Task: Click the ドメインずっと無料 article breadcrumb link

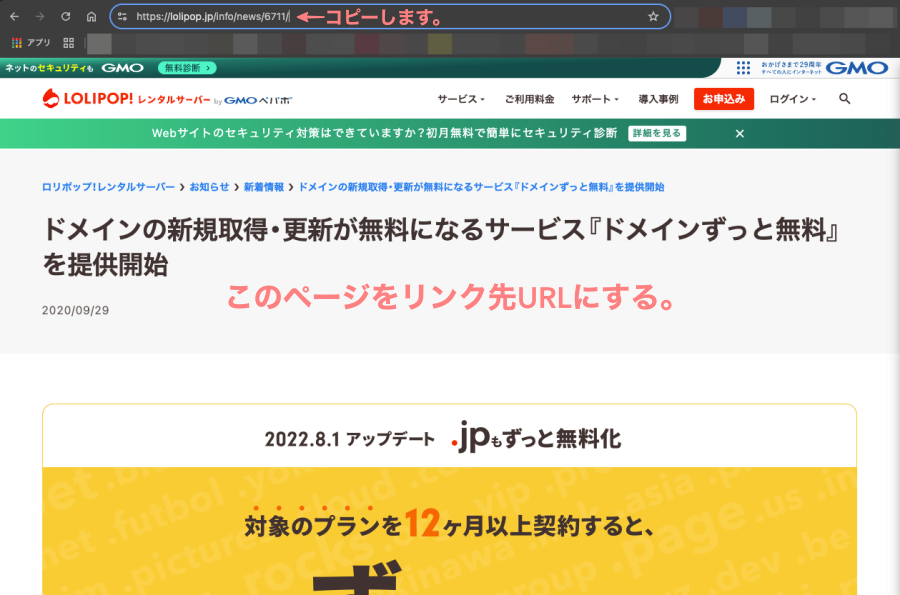Action: 482,187
